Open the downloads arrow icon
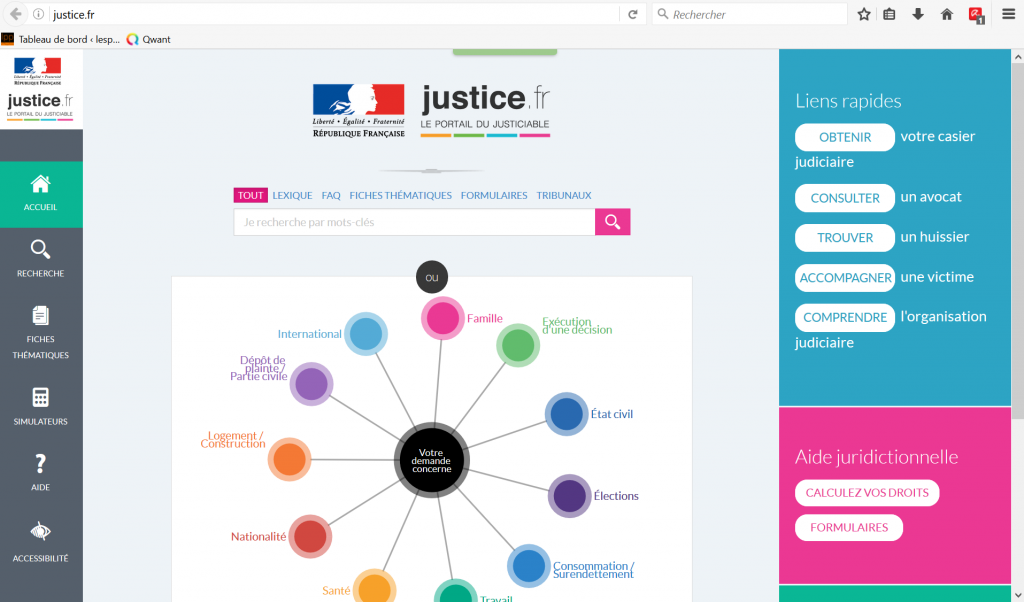The image size is (1024, 602). point(918,14)
